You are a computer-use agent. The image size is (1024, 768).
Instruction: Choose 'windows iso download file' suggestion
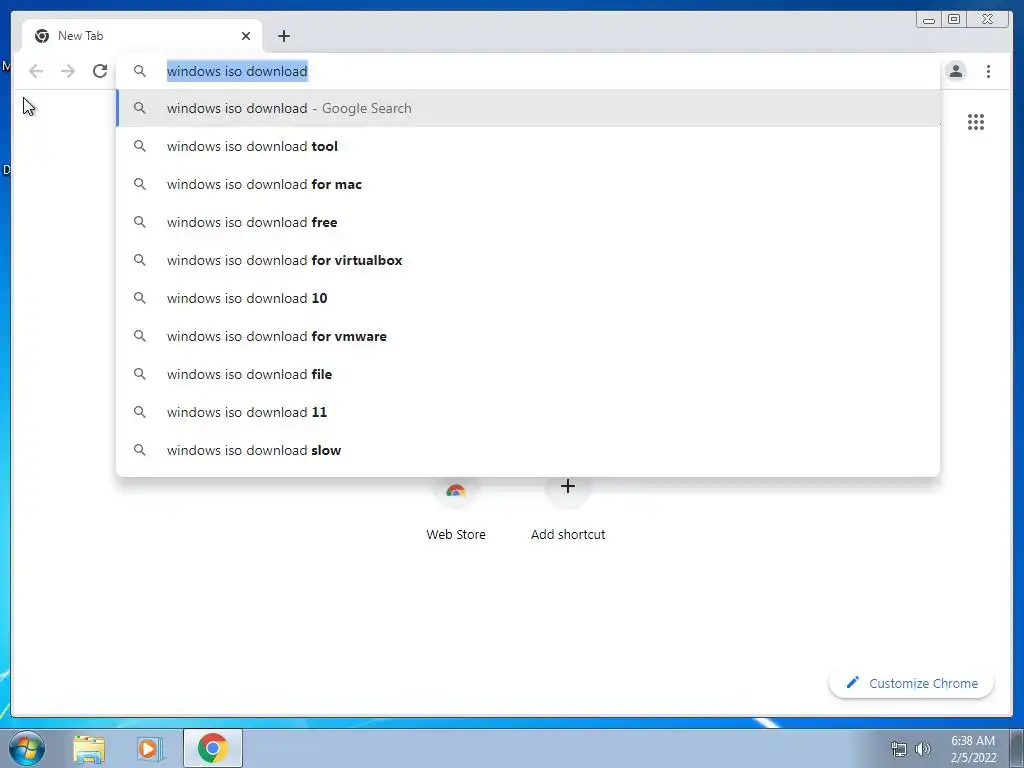[x=528, y=374]
